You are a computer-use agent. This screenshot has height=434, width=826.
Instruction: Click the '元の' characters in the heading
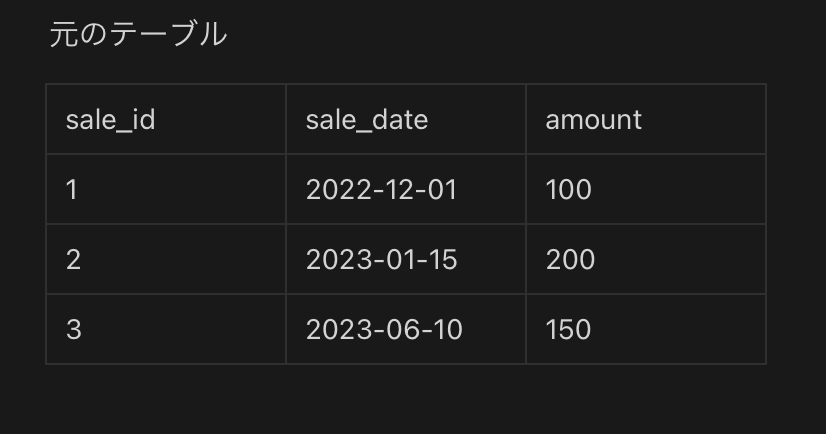pos(78,34)
